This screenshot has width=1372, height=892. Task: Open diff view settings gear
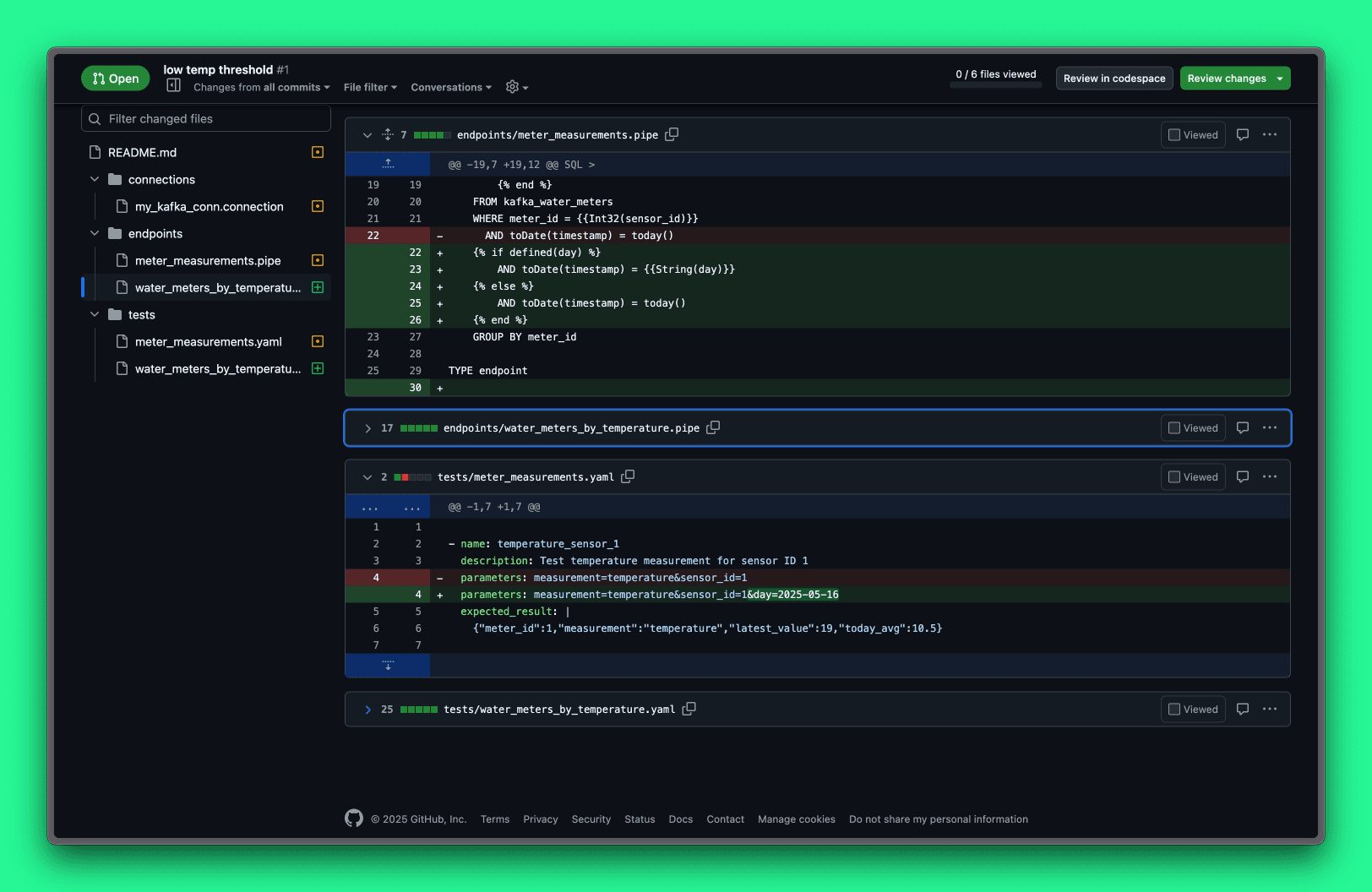(x=515, y=87)
